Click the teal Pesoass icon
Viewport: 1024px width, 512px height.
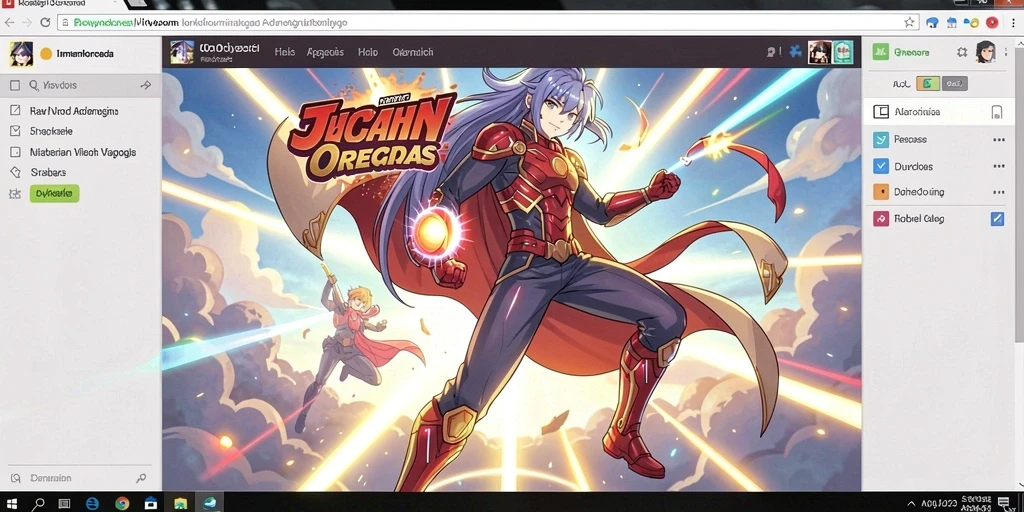pos(881,139)
